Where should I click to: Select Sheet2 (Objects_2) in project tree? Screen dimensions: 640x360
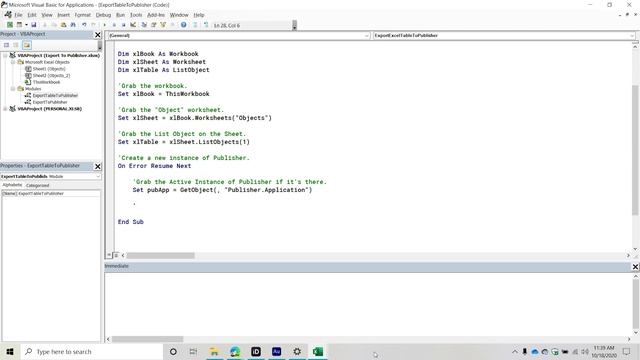coord(51,76)
